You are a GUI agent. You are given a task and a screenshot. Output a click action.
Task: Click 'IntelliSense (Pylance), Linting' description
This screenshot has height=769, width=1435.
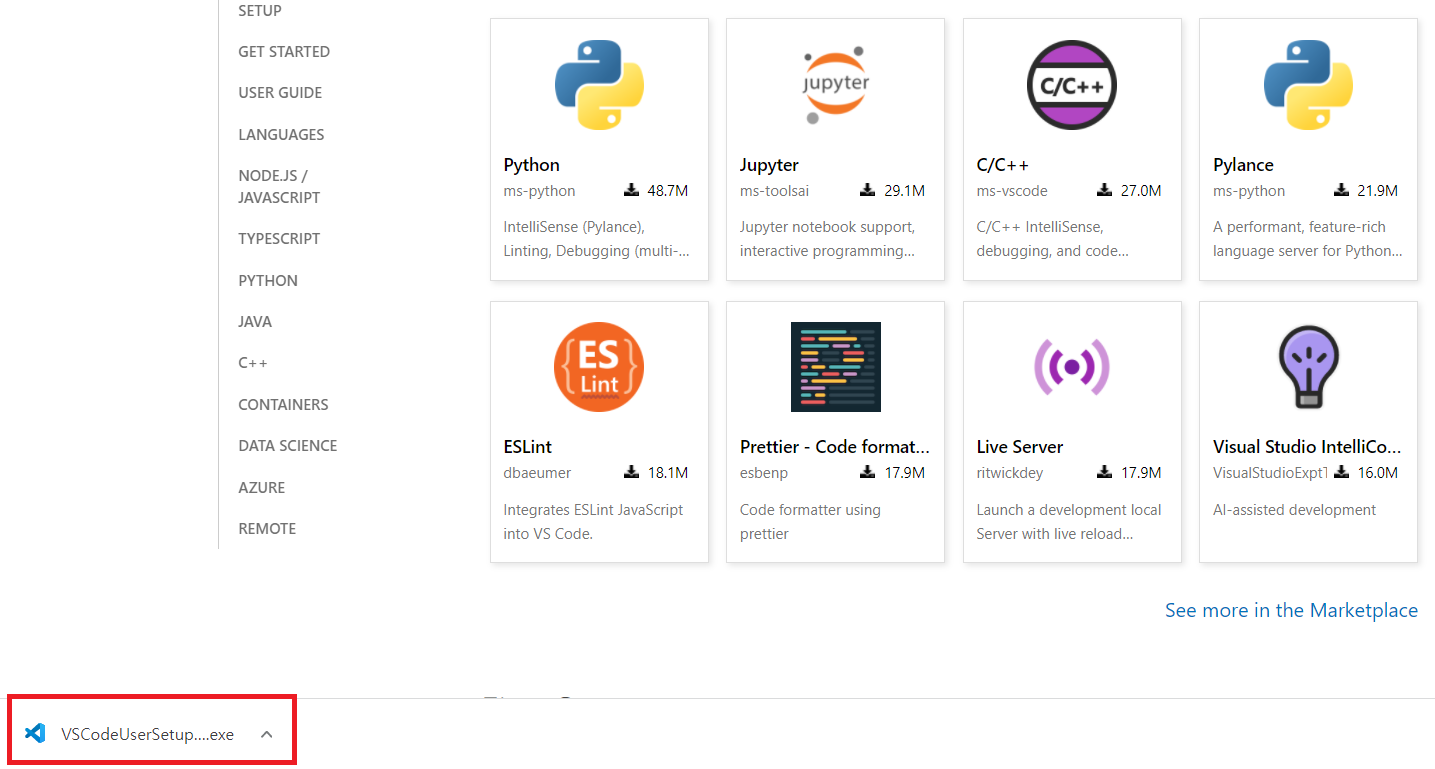point(596,239)
